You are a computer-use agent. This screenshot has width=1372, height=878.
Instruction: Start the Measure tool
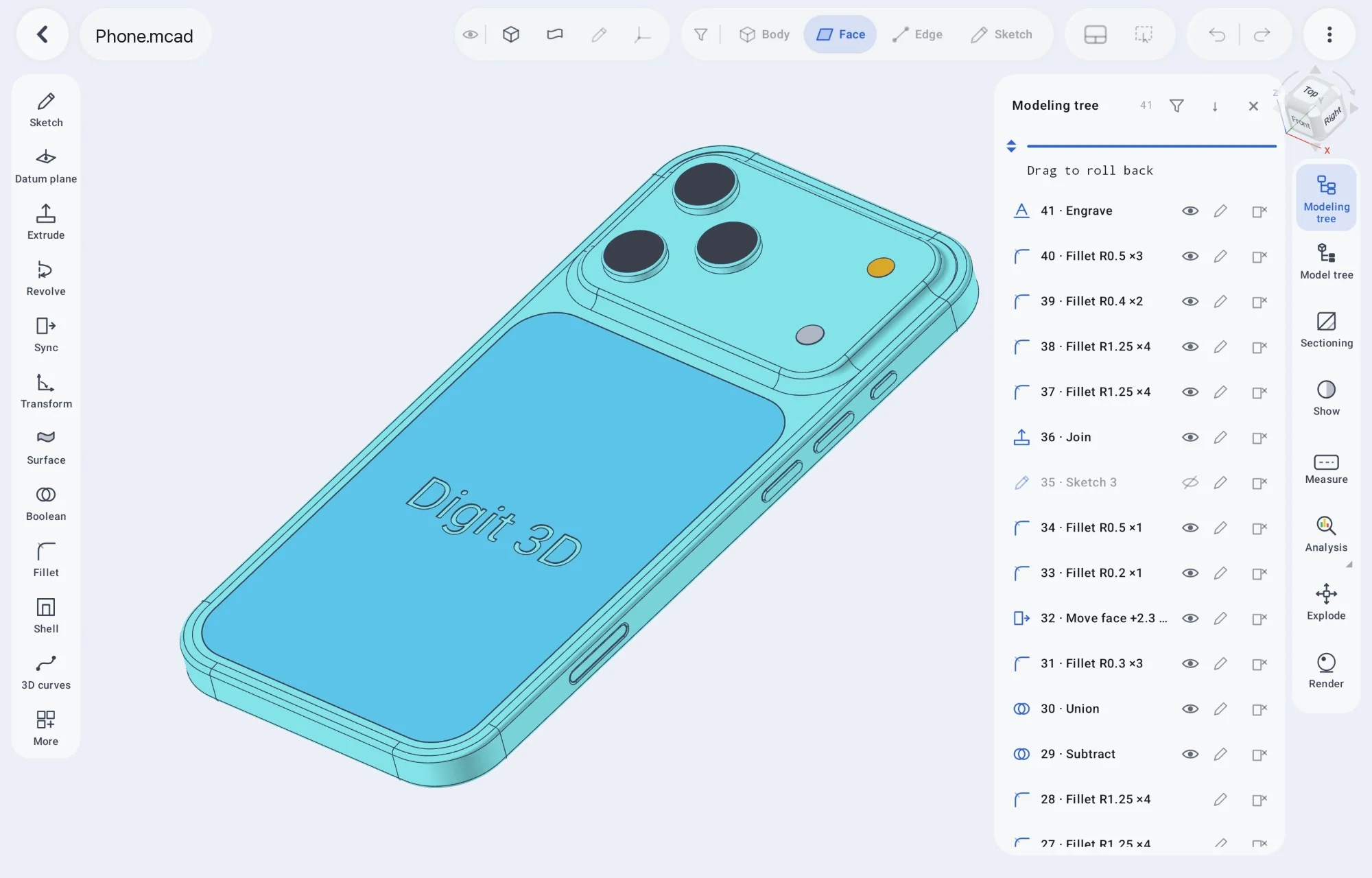(1326, 468)
